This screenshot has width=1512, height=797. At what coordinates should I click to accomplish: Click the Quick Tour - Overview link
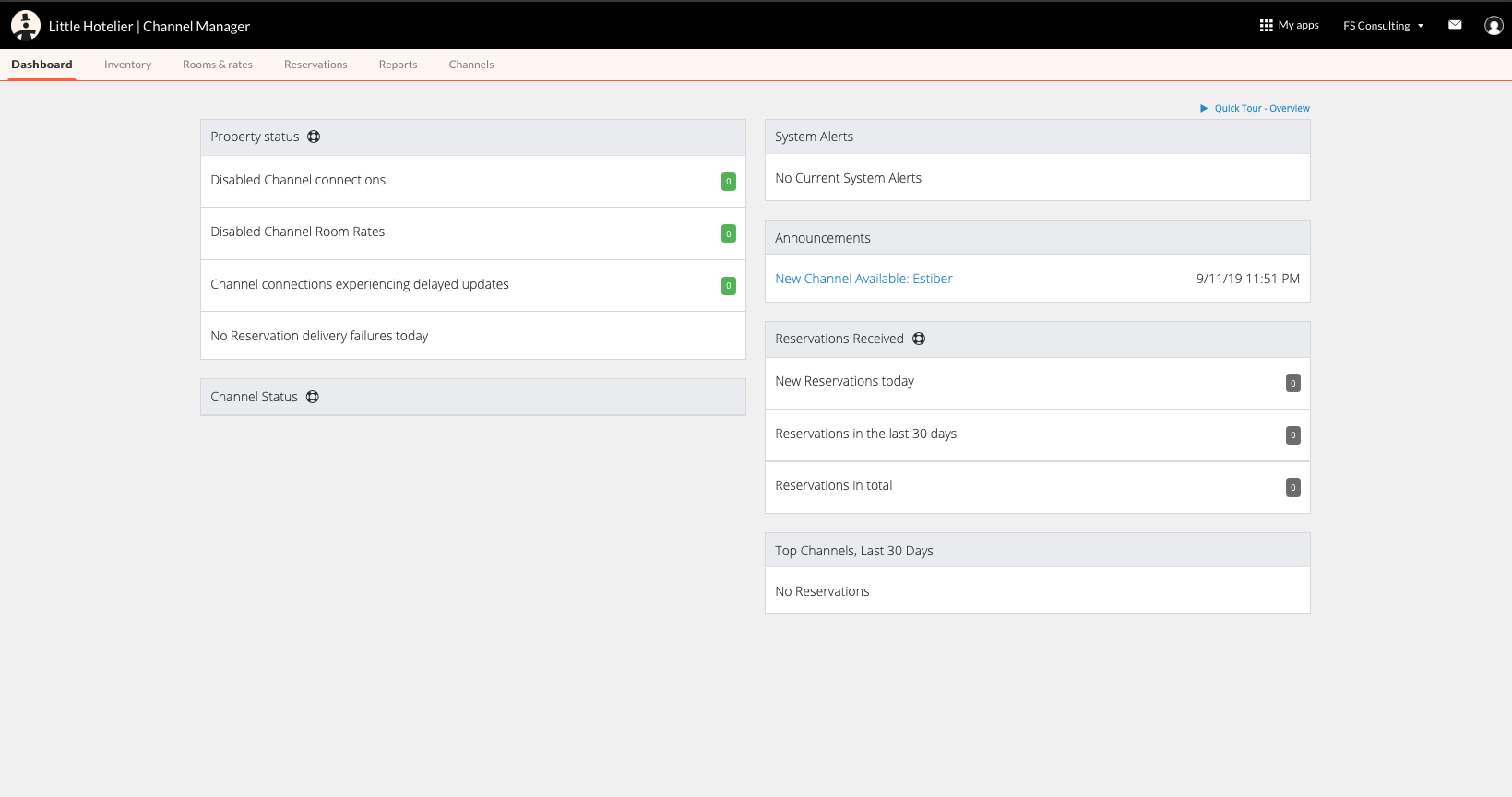click(1261, 109)
